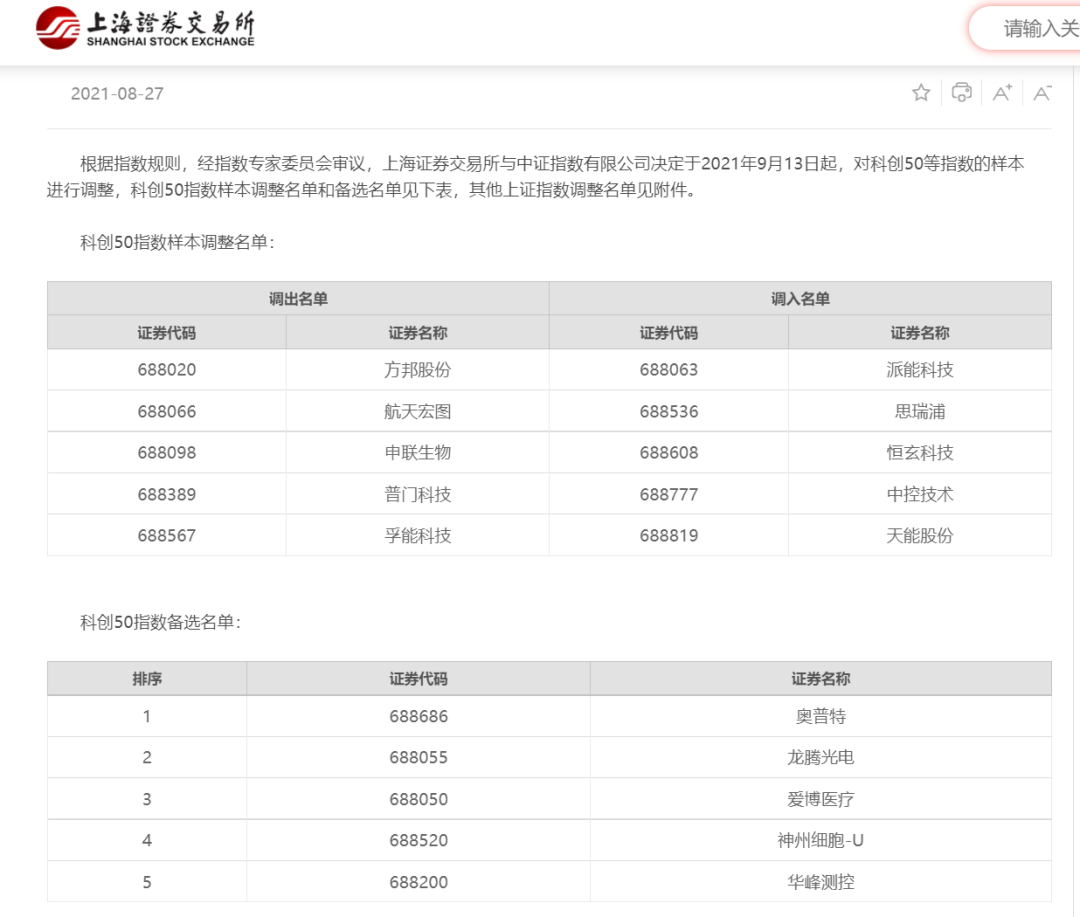This screenshot has height=917, width=1080.
Task: Select code 688066 cell
Action: pyautogui.click(x=167, y=411)
